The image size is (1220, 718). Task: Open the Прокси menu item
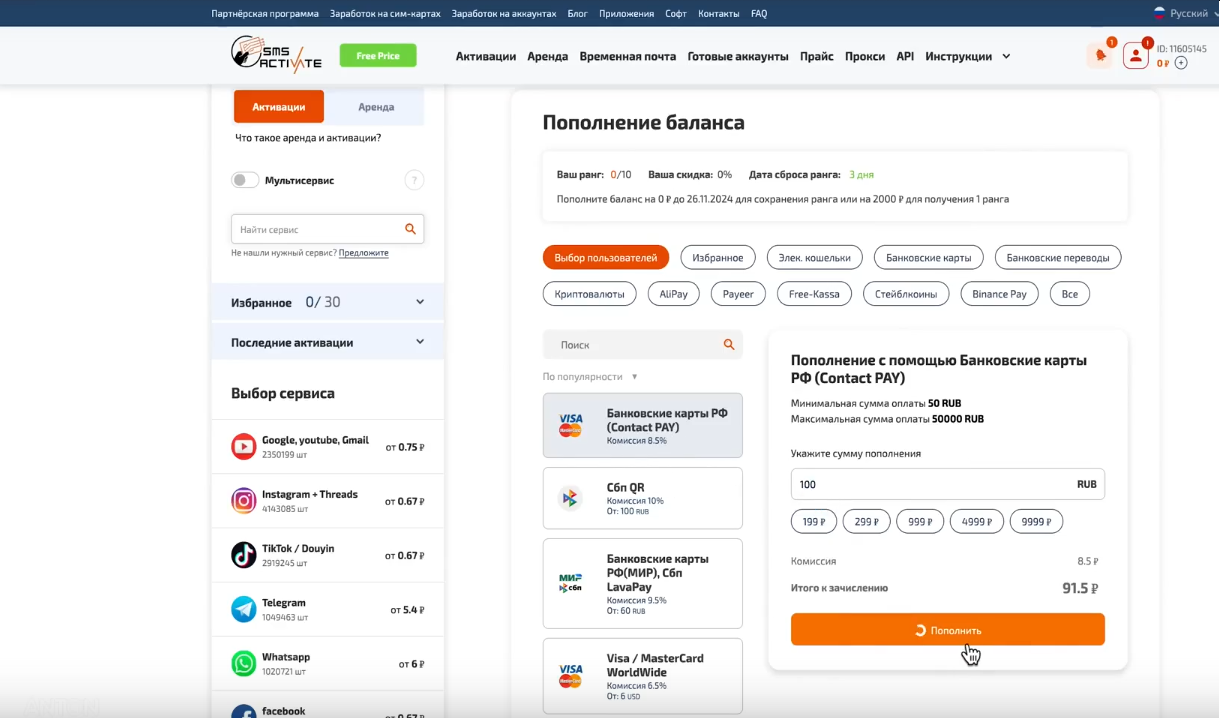coord(865,56)
